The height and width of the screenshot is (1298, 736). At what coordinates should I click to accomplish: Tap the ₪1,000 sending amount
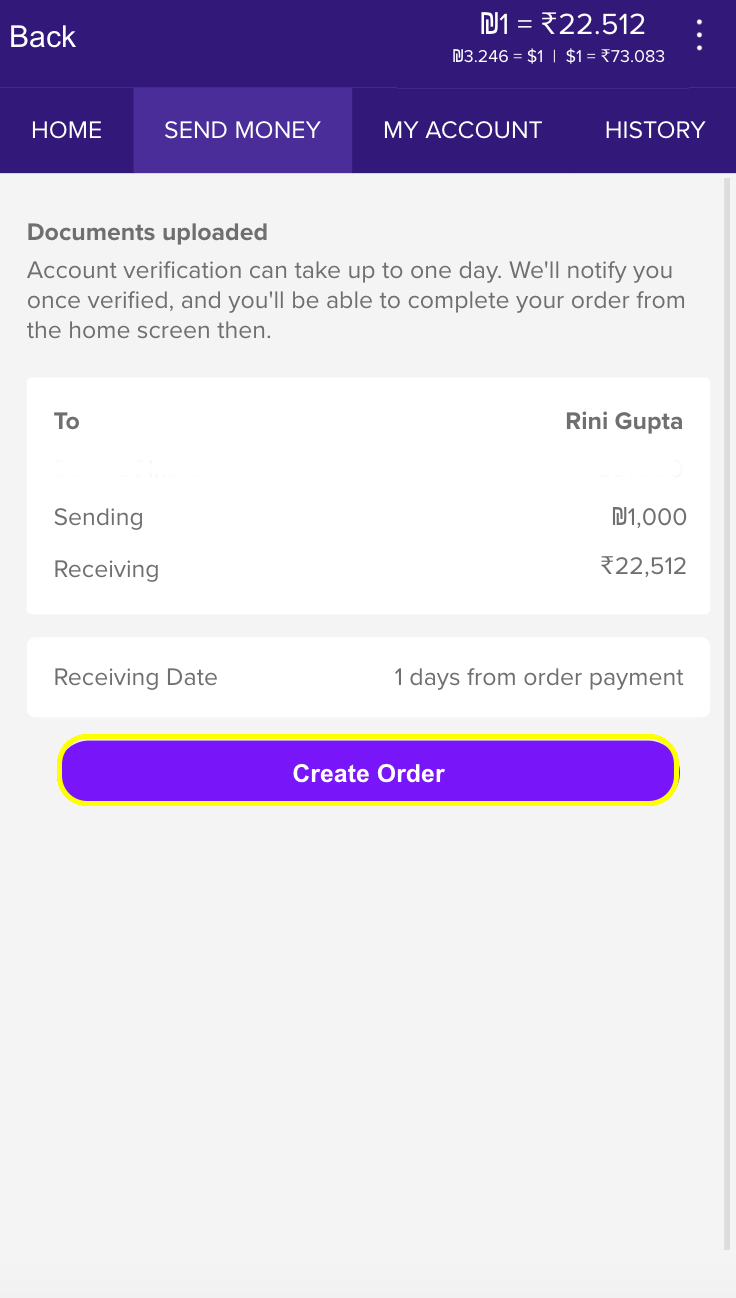click(649, 517)
